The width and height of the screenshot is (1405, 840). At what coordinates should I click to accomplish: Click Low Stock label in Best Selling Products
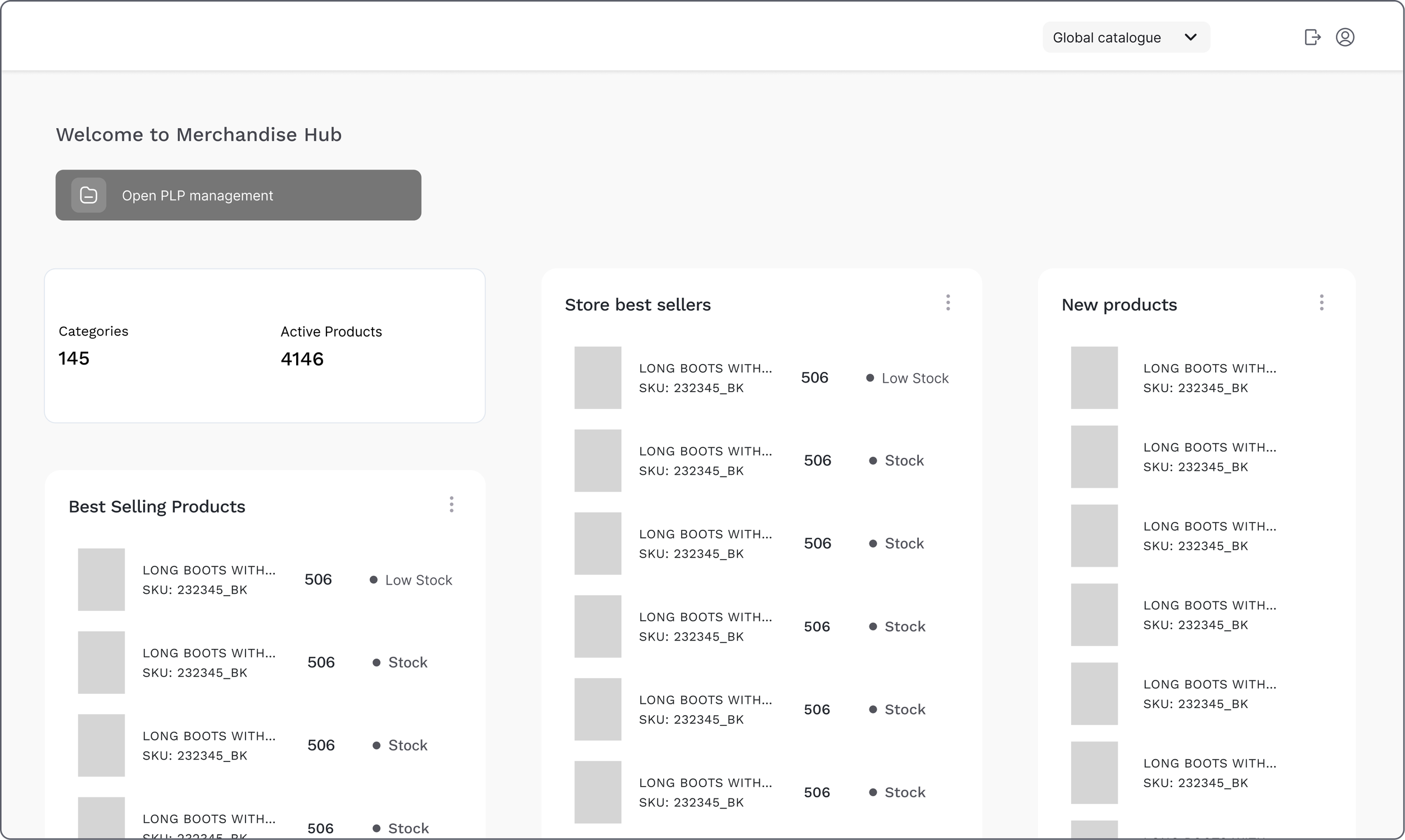(x=418, y=580)
